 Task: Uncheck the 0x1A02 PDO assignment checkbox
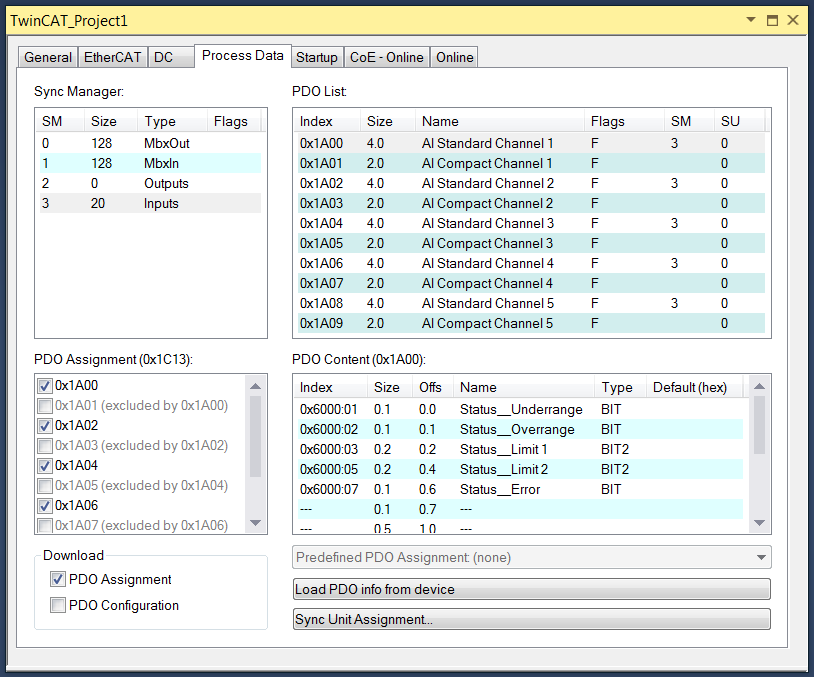click(45, 426)
